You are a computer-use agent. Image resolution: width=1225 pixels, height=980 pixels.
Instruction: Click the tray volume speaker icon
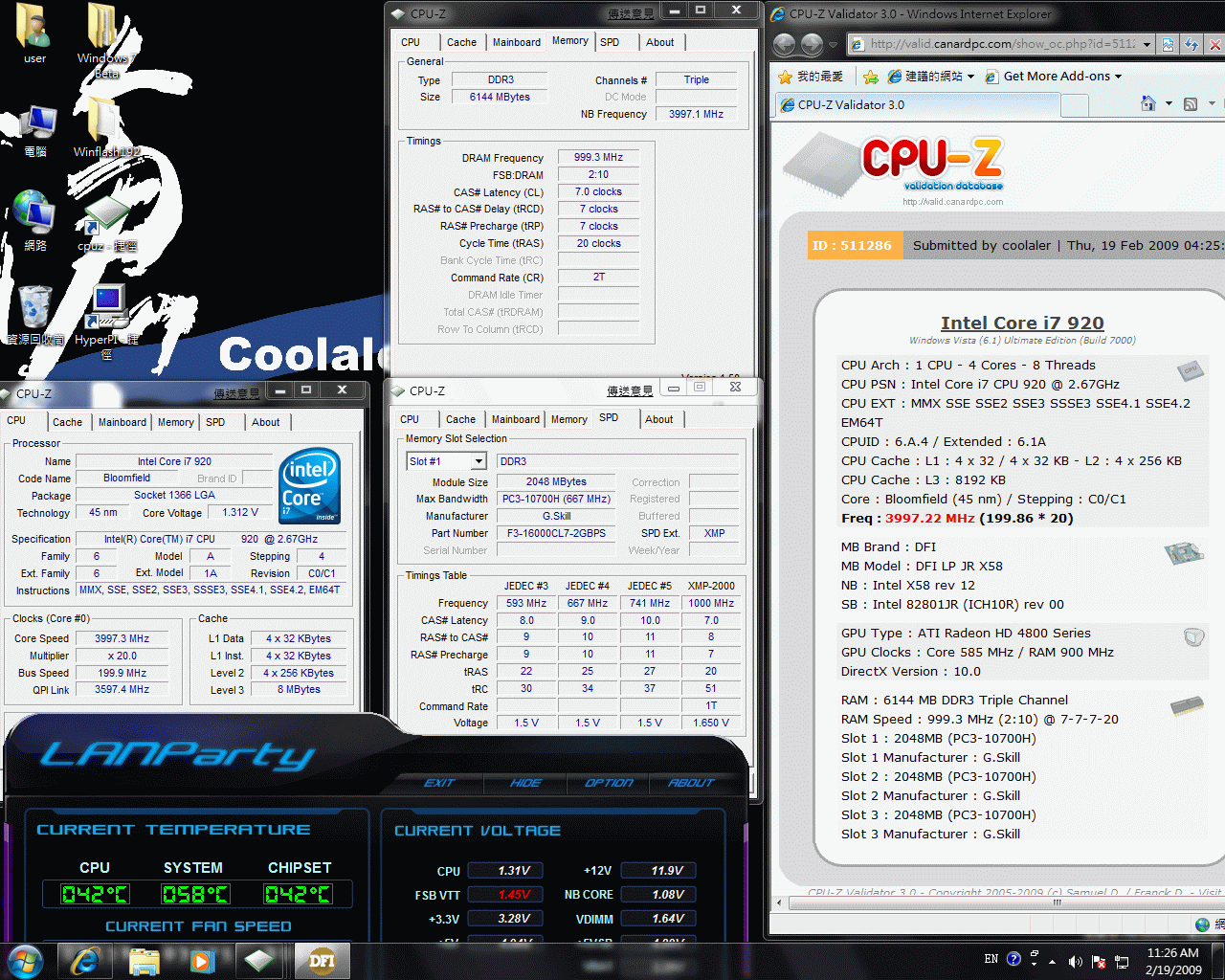tap(1075, 961)
